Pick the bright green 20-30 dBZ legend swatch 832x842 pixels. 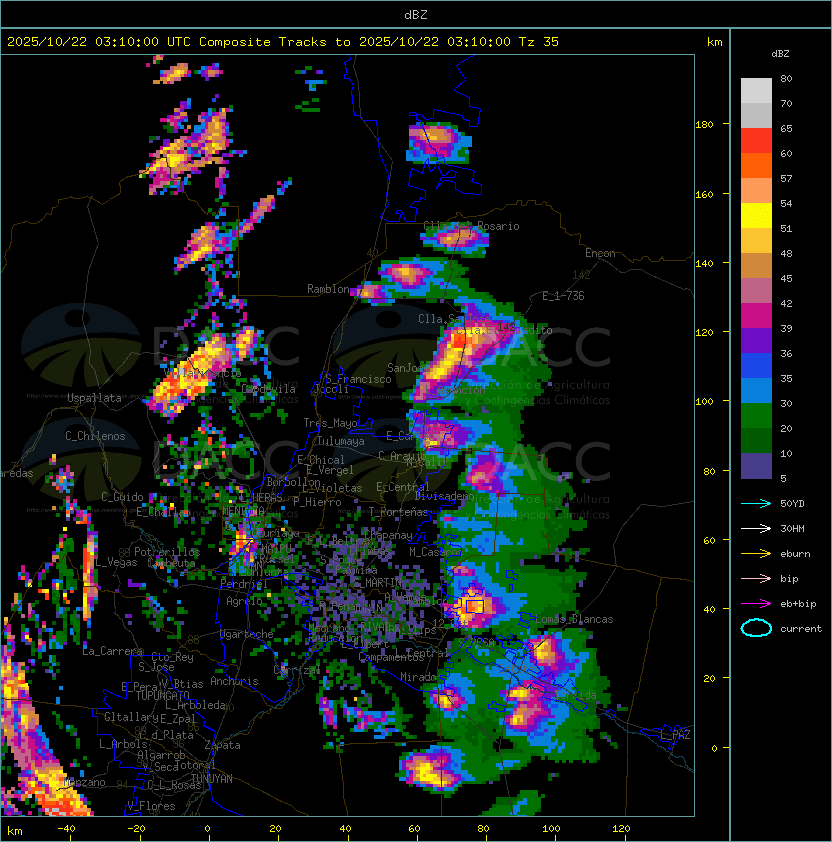coord(756,416)
